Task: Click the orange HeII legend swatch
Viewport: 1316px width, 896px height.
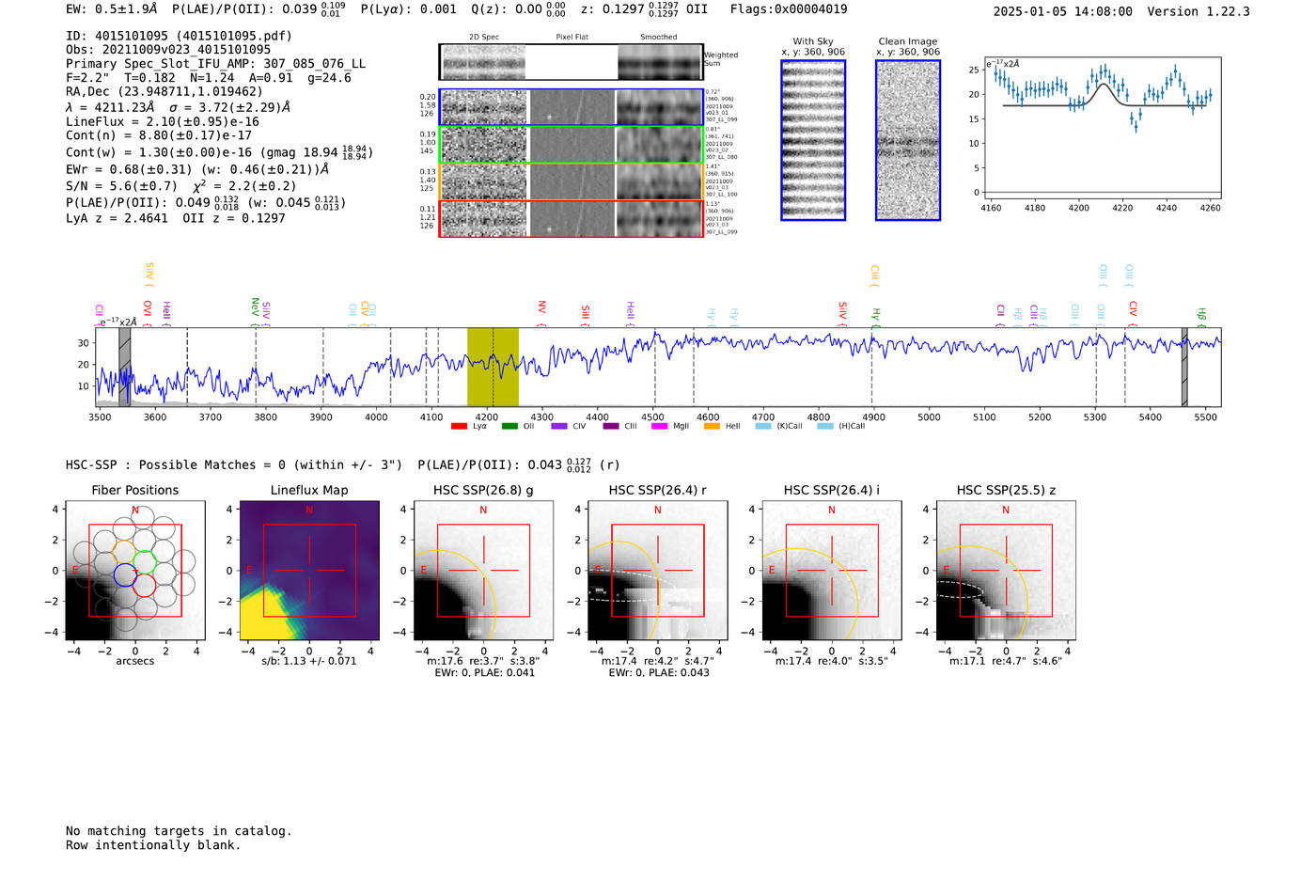Action: [712, 426]
